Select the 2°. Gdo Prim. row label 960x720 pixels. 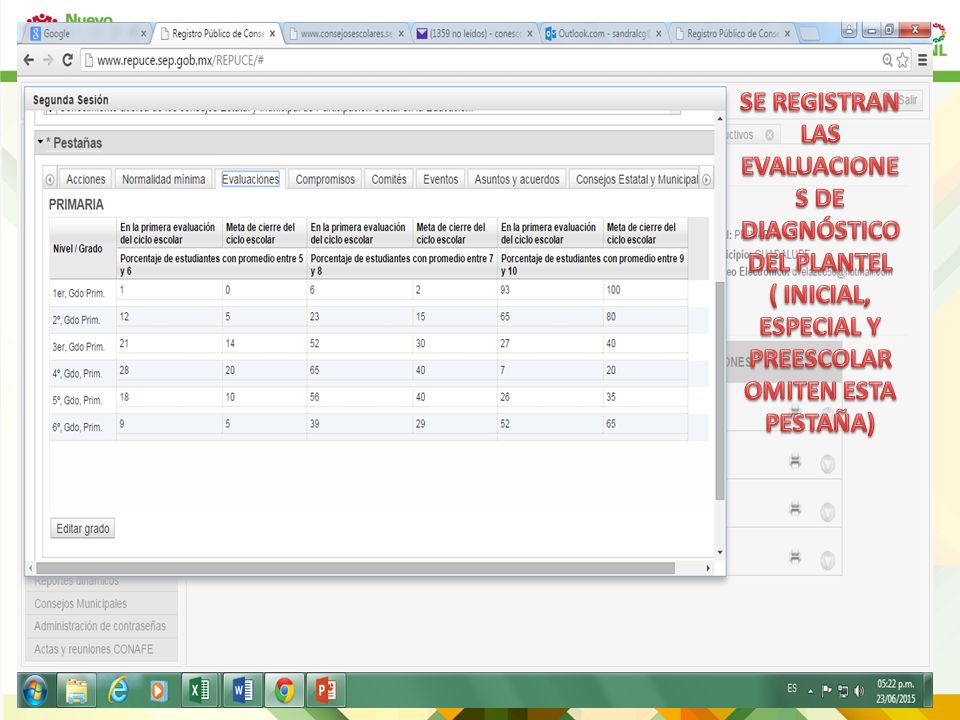pyautogui.click(x=77, y=320)
